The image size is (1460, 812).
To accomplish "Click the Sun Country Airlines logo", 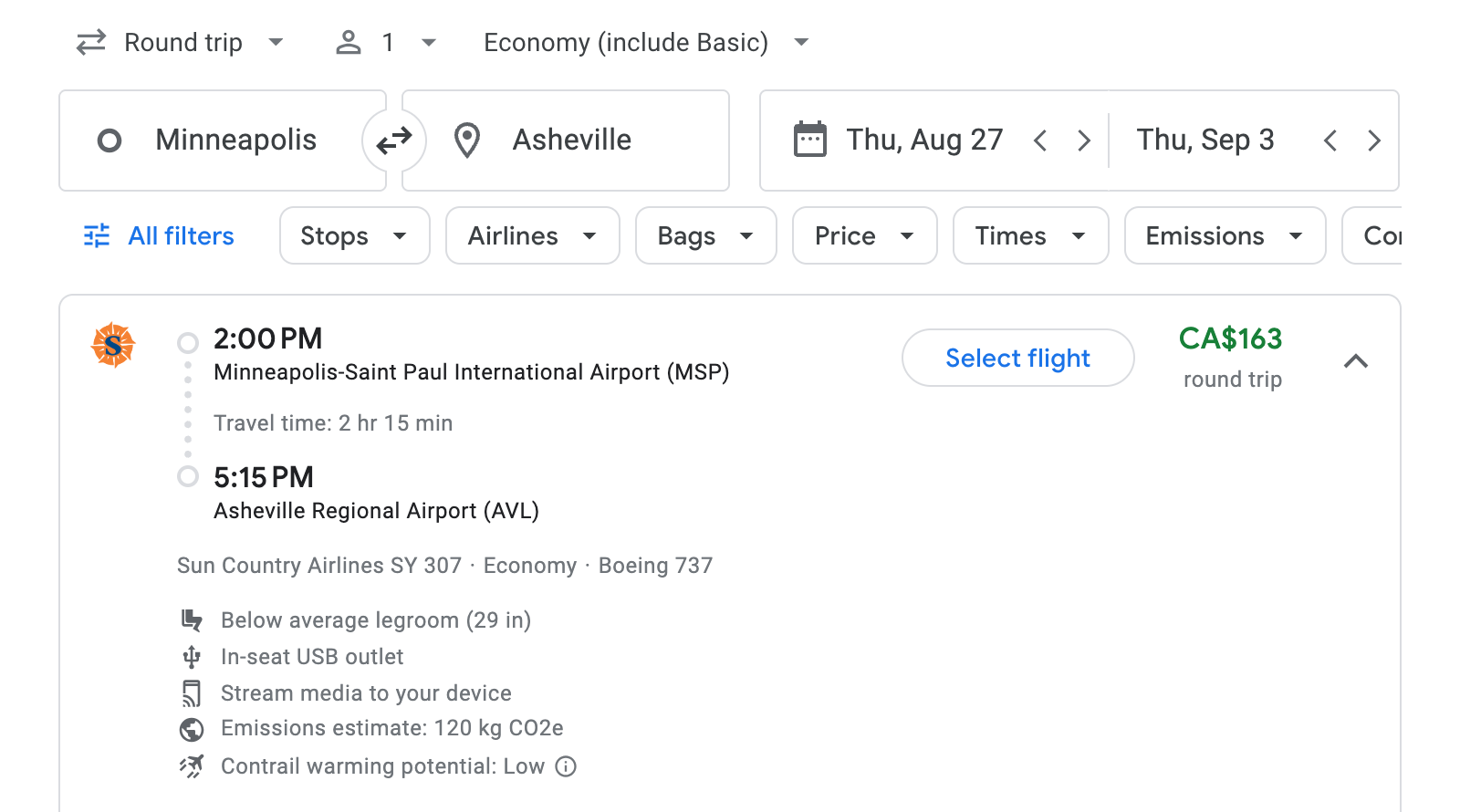I will pos(112,345).
